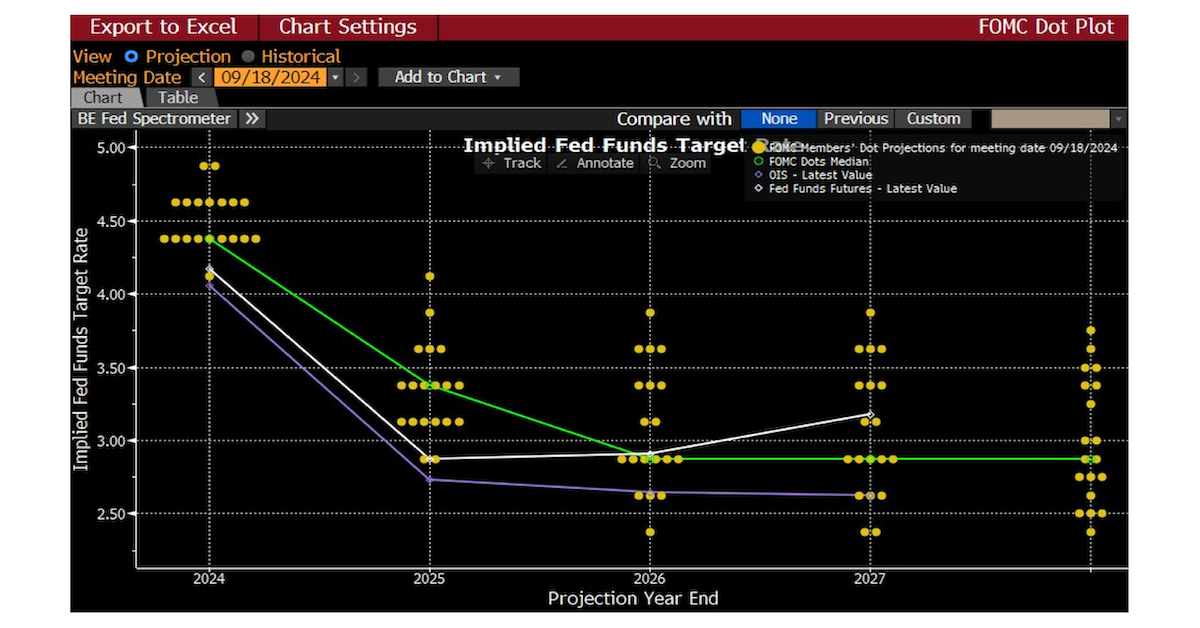
Task: Switch to the Table tab
Action: coord(178,98)
